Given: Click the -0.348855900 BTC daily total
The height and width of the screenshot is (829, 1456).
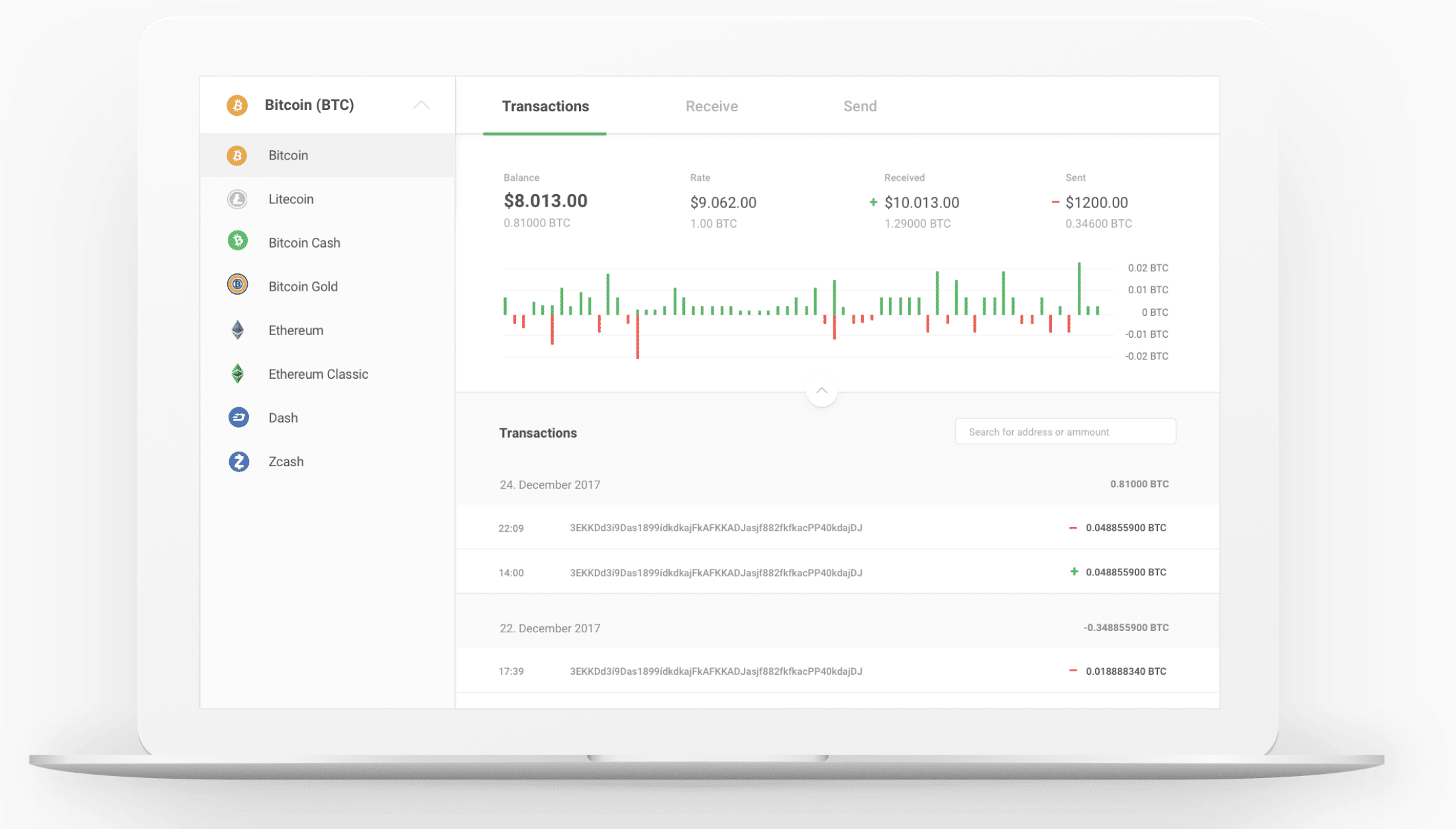Looking at the screenshot, I should (x=1126, y=627).
